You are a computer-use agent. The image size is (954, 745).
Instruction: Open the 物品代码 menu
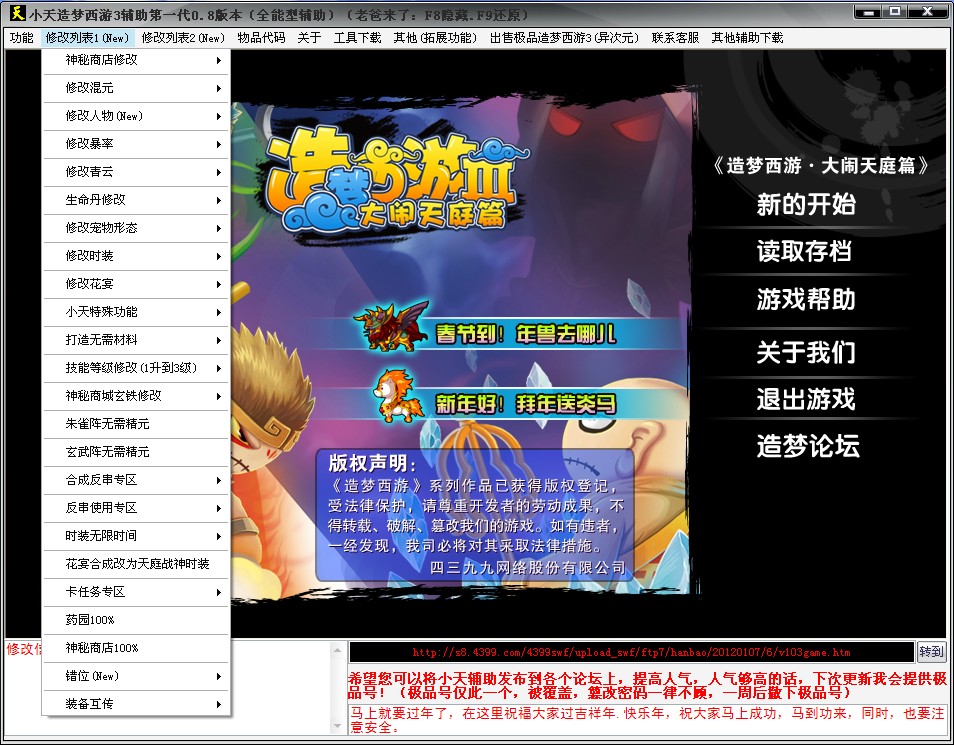pos(261,38)
